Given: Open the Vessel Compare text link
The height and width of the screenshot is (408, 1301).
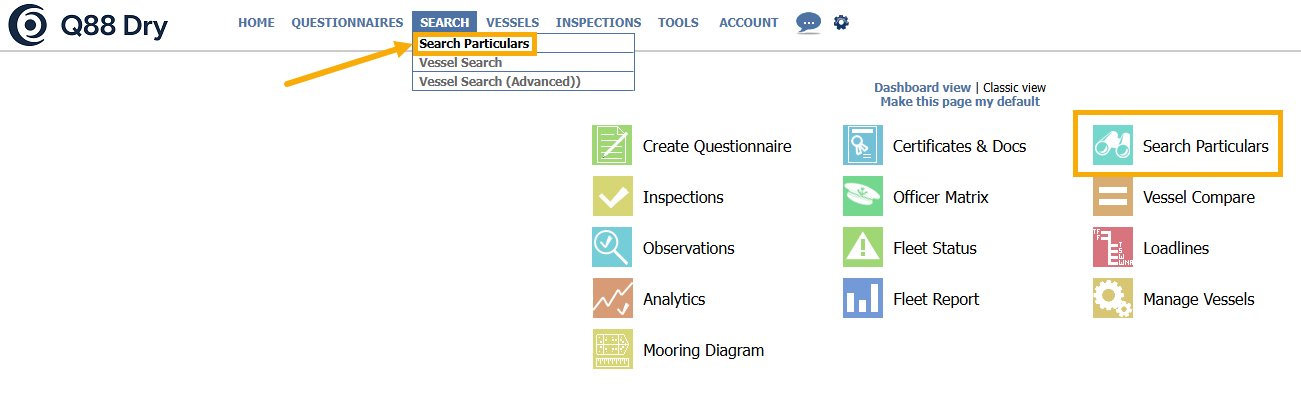Looking at the screenshot, I should click(x=1199, y=197).
